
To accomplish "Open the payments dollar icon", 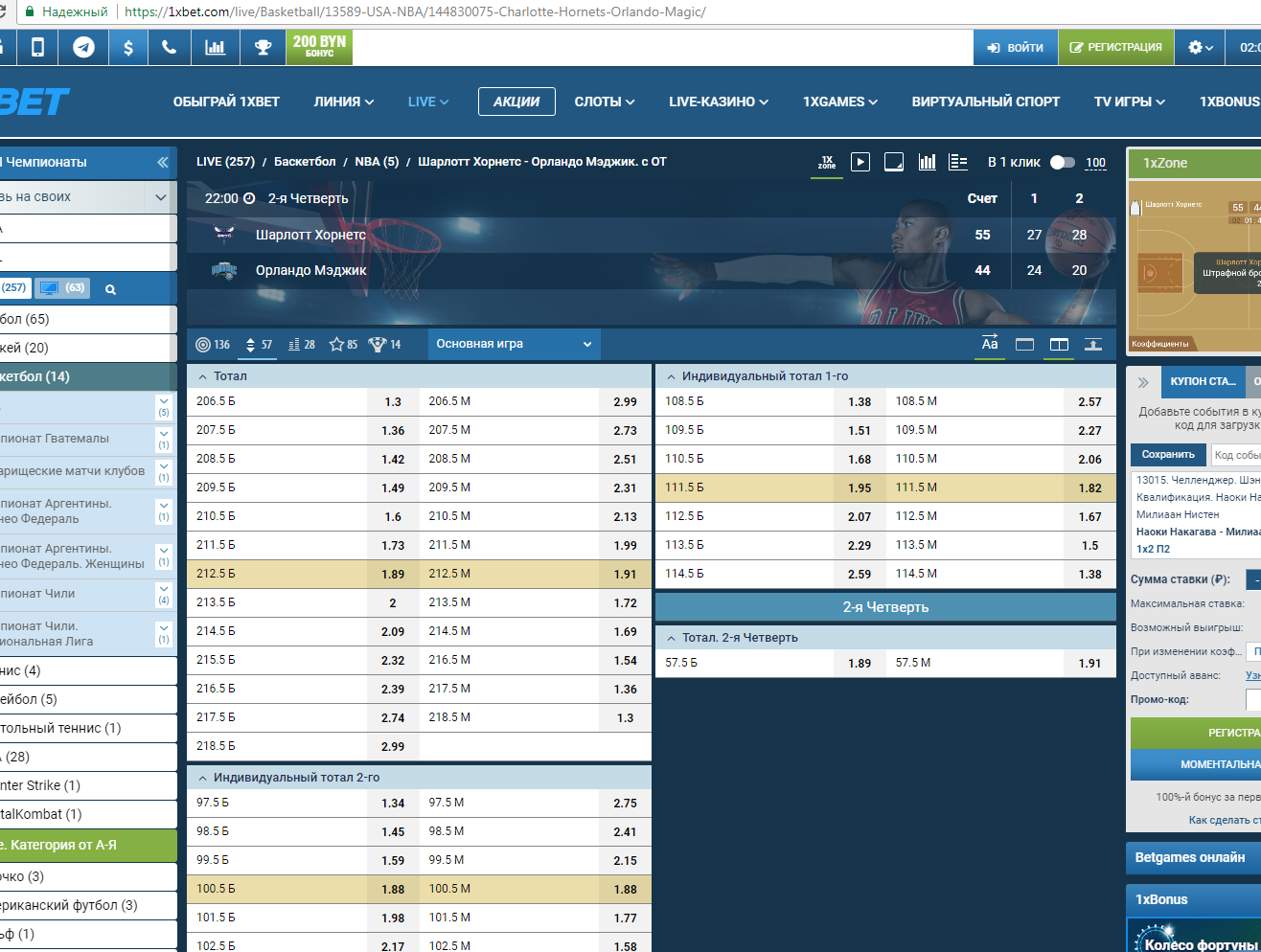I will (128, 47).
